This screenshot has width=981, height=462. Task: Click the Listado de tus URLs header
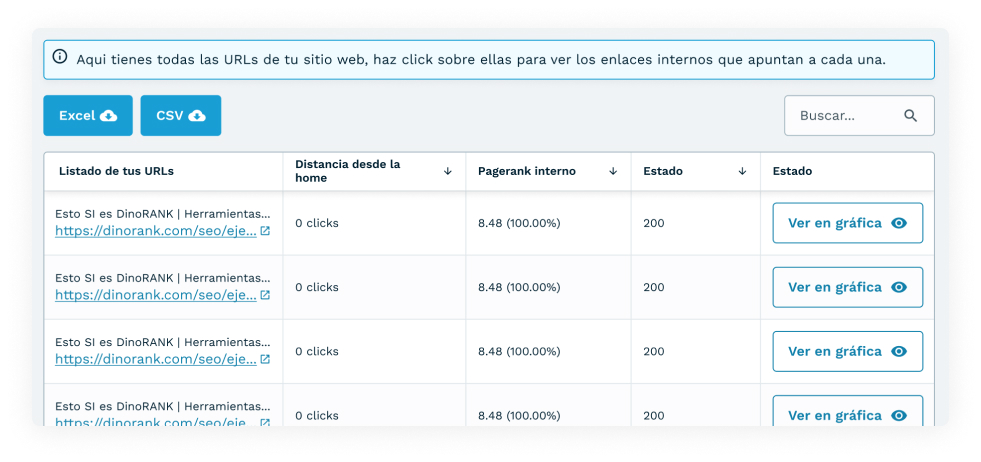point(116,171)
